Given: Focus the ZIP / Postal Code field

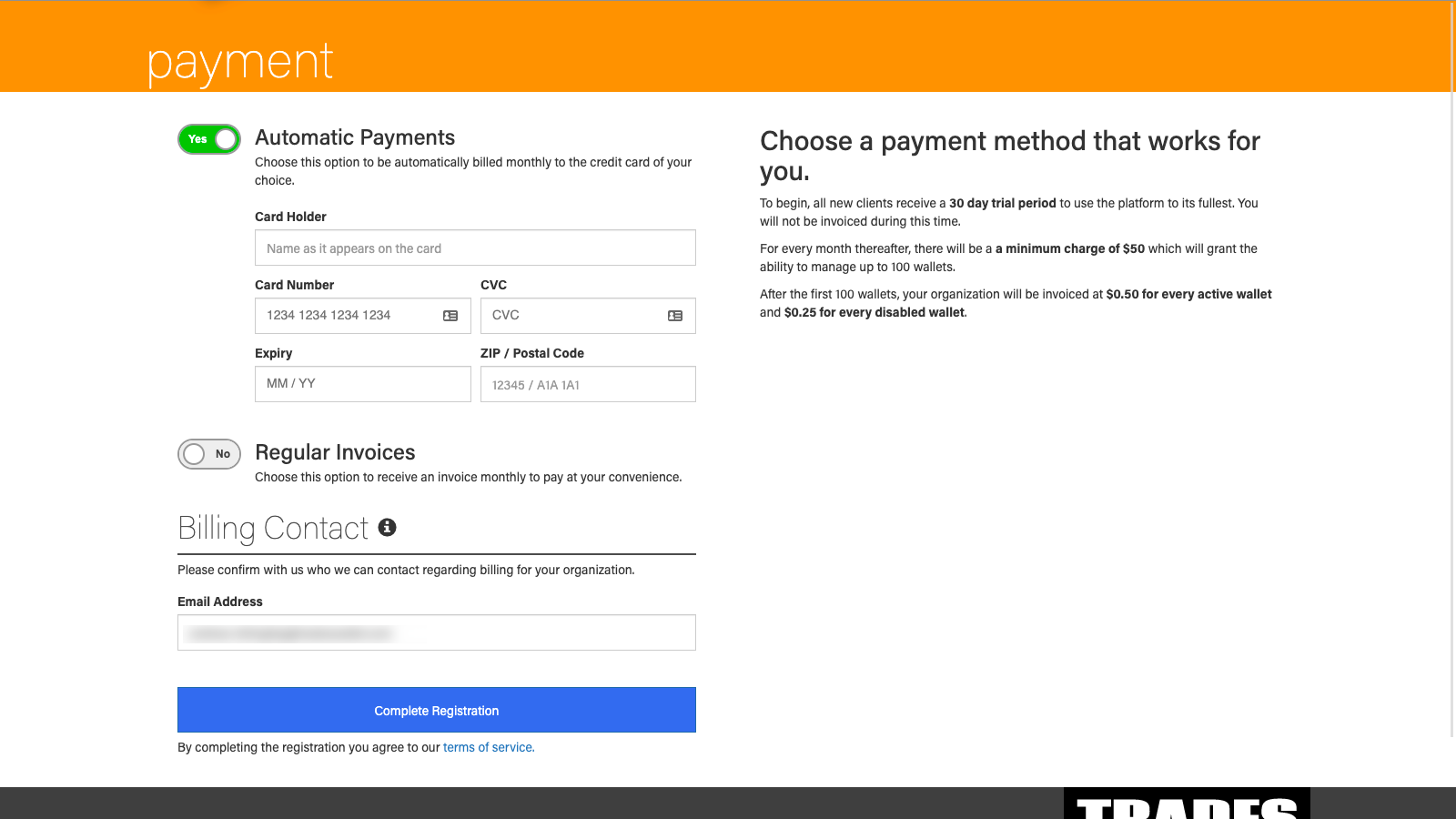Looking at the screenshot, I should coord(588,385).
